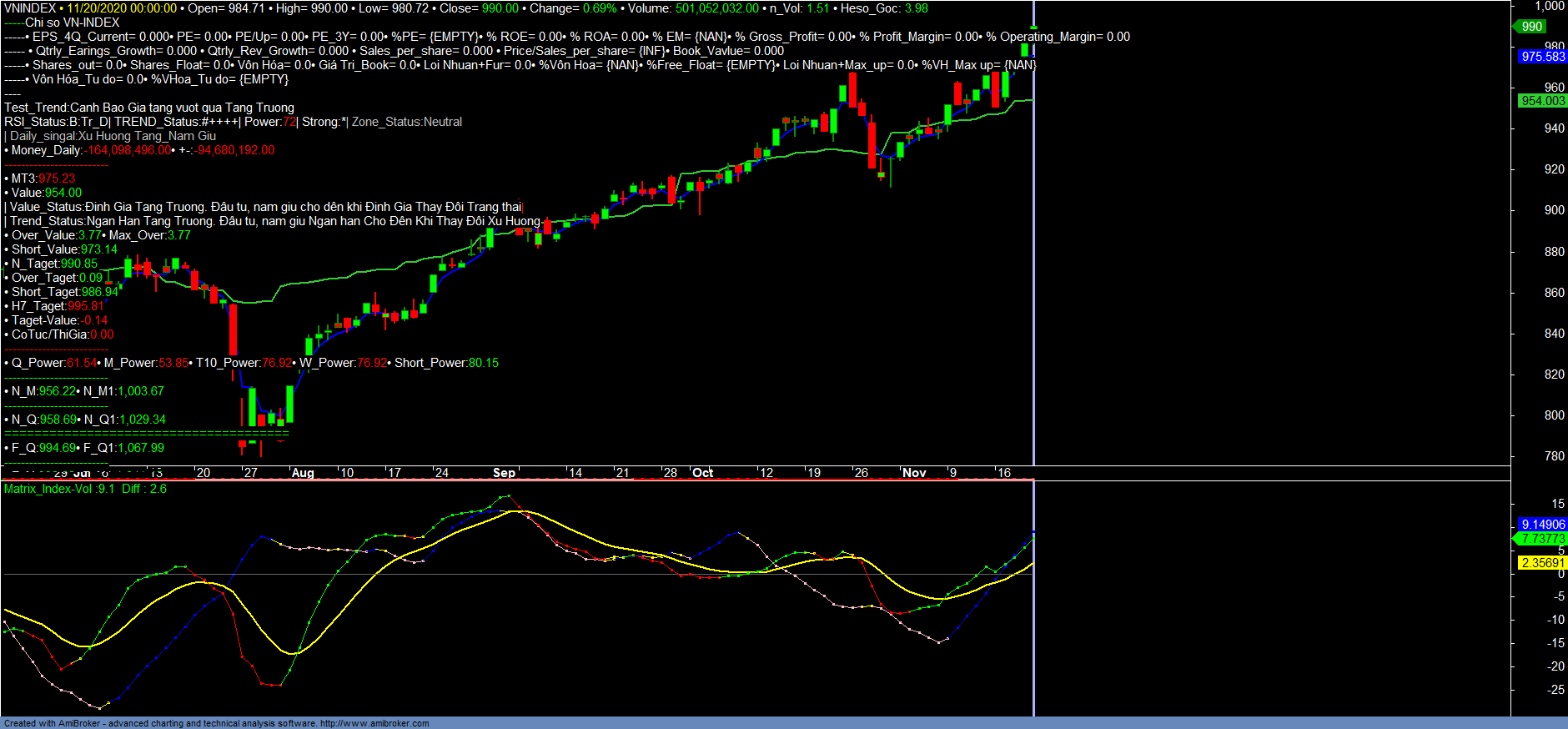Open the amibroker.com link in footer

[x=374, y=723]
